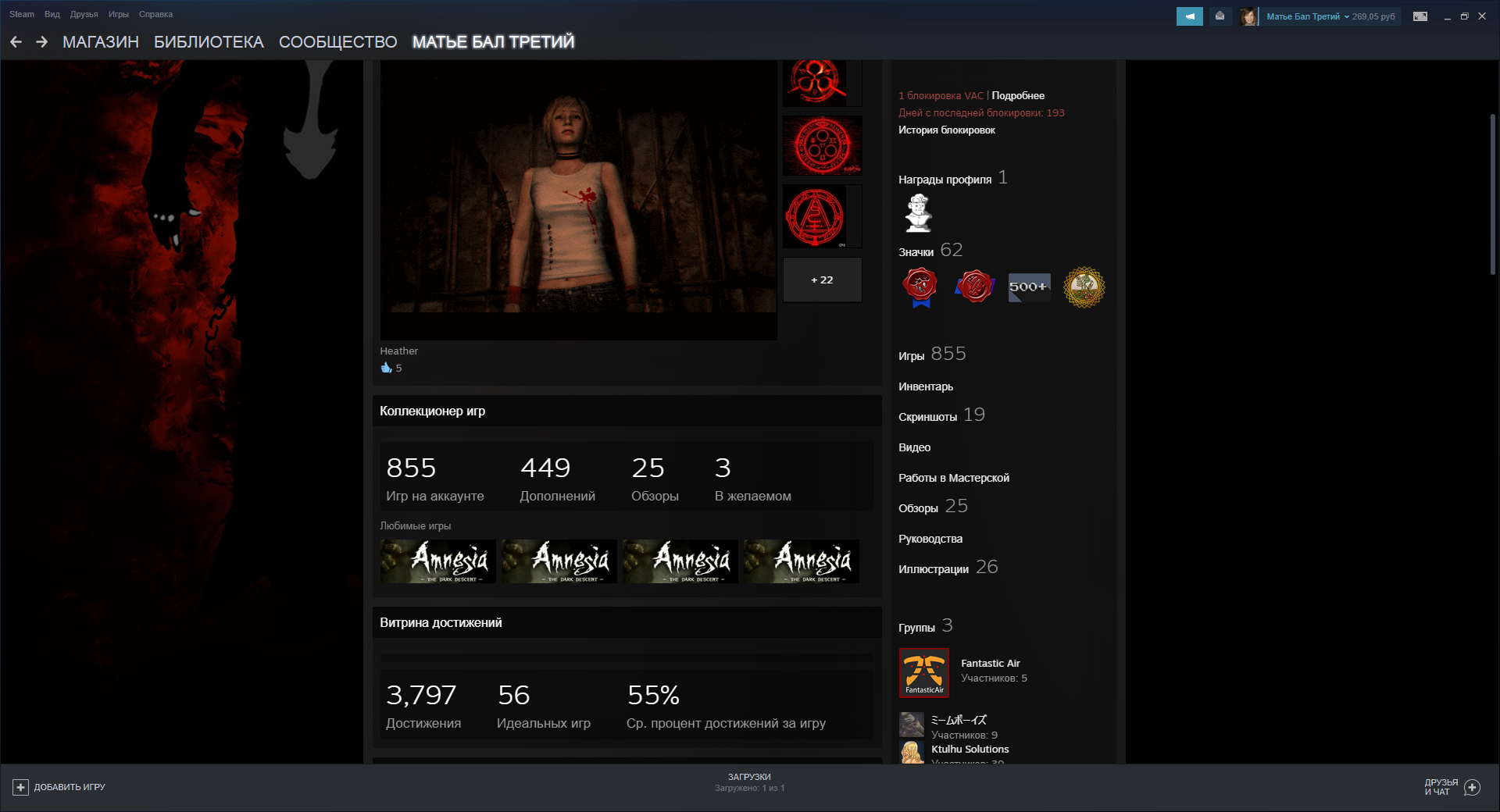Click the 25 Обзоры stat in showcase
The height and width of the screenshot is (812, 1500).
[655, 479]
